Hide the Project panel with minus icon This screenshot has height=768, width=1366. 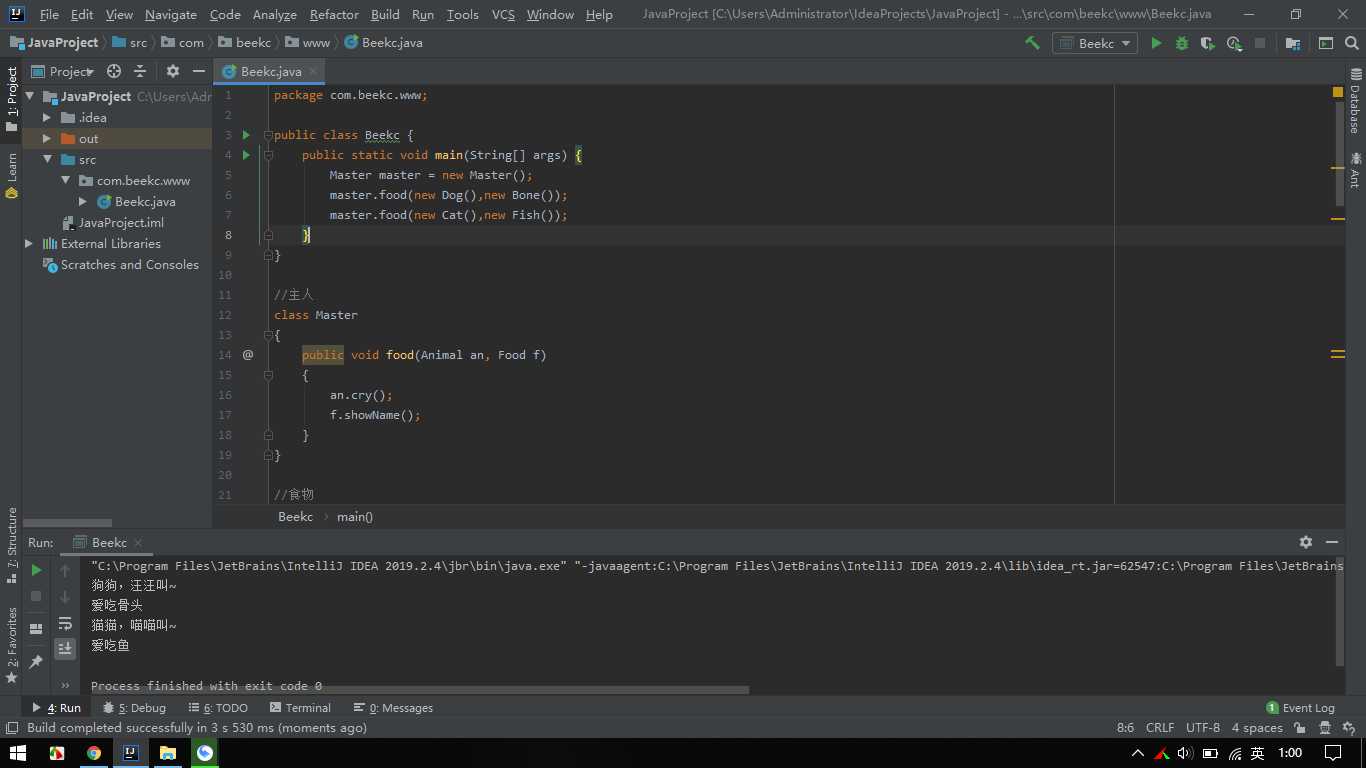point(198,71)
